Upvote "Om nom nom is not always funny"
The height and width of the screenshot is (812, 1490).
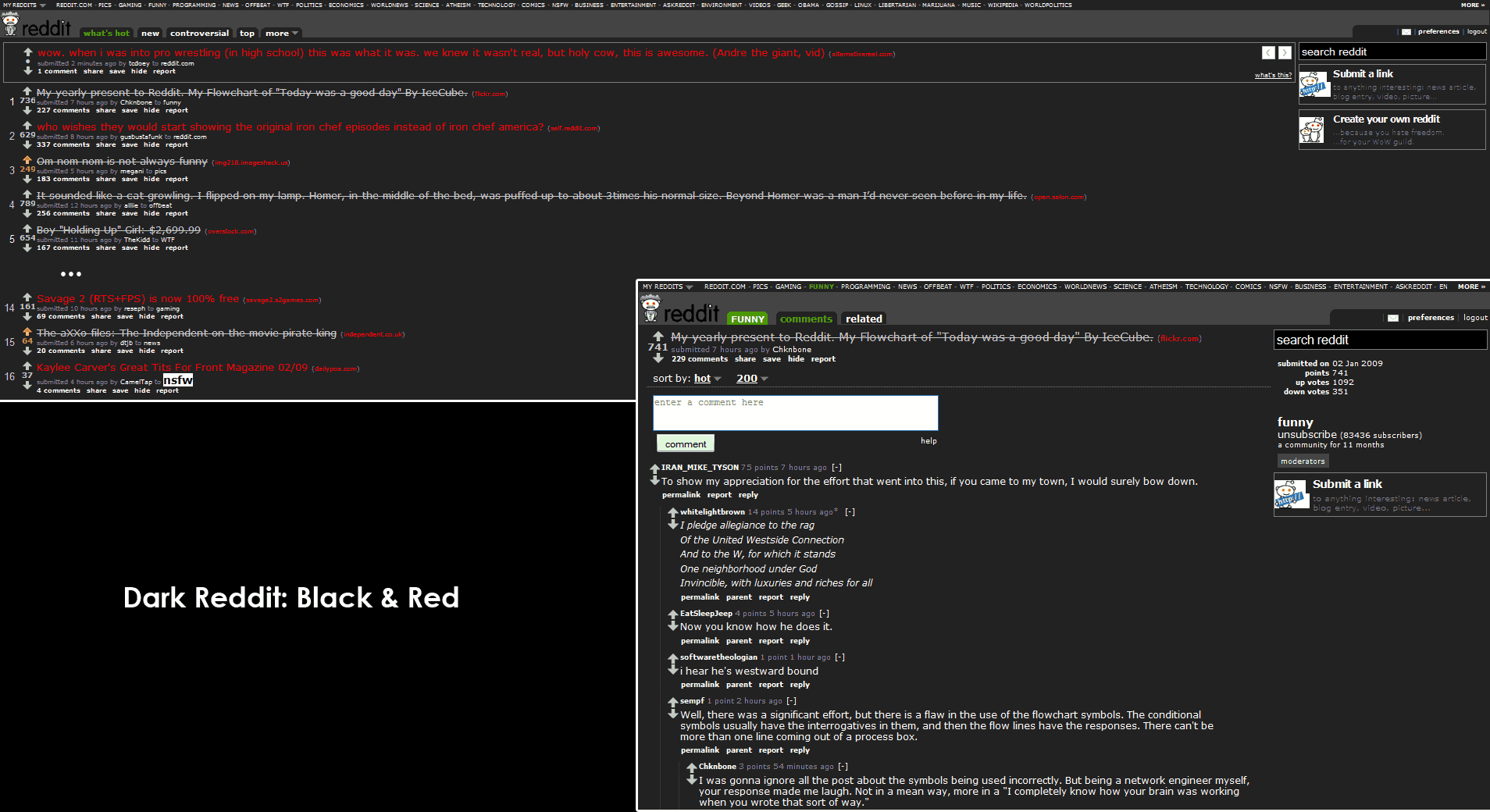point(27,160)
